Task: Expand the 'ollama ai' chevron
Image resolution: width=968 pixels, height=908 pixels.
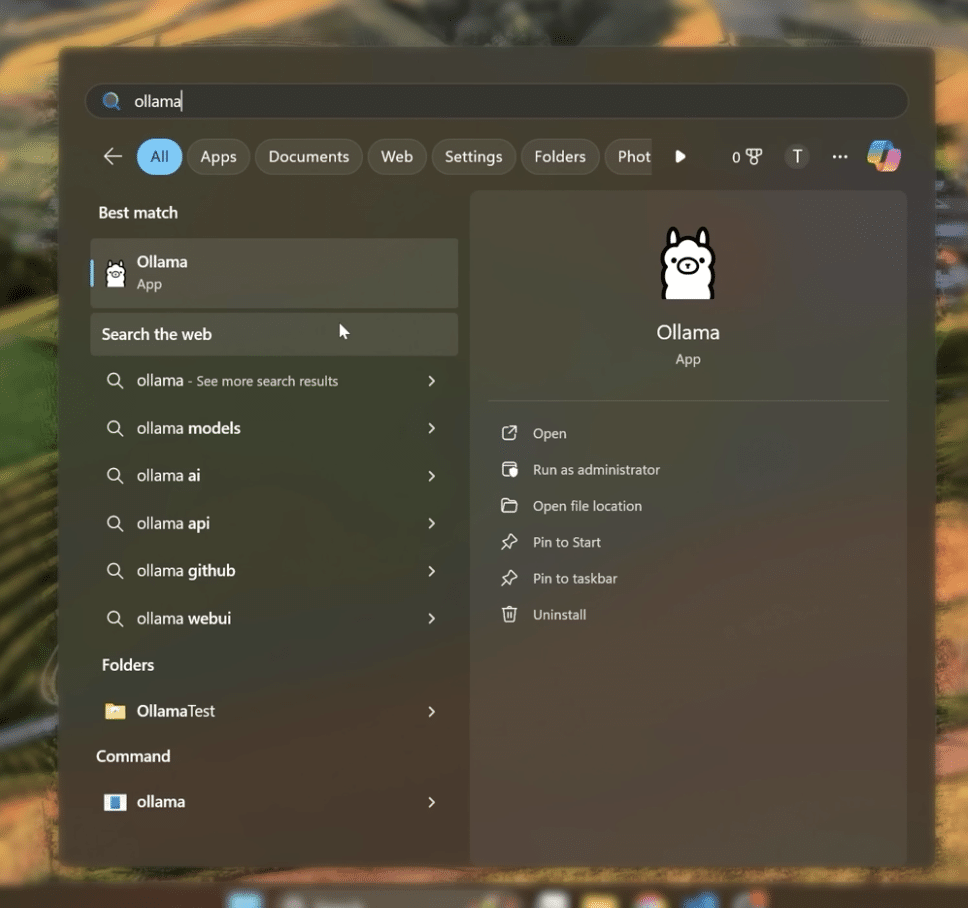Action: click(432, 476)
